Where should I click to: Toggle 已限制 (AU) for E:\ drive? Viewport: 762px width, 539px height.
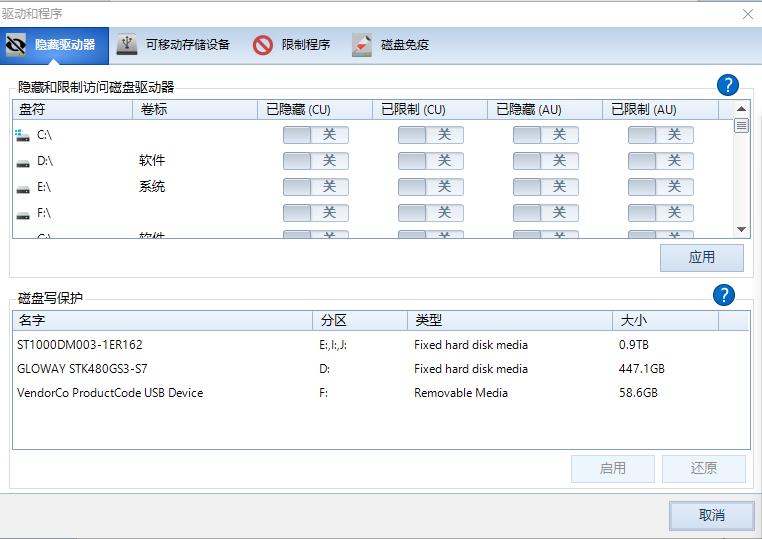point(661,187)
